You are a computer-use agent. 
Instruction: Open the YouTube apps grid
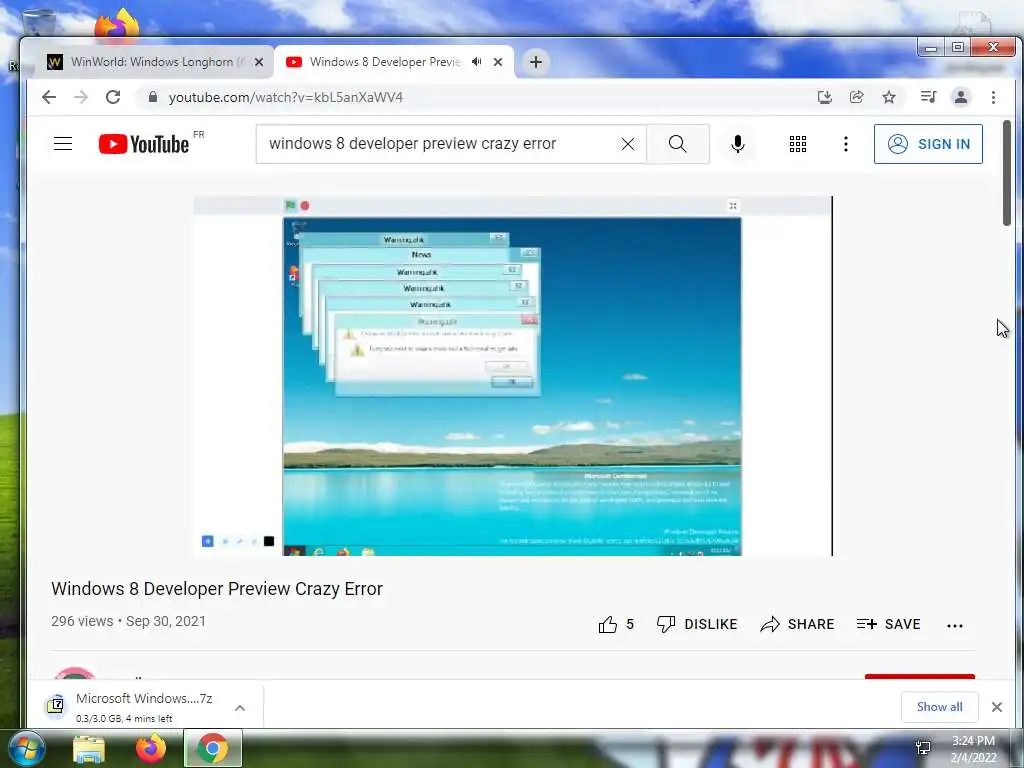(x=797, y=144)
